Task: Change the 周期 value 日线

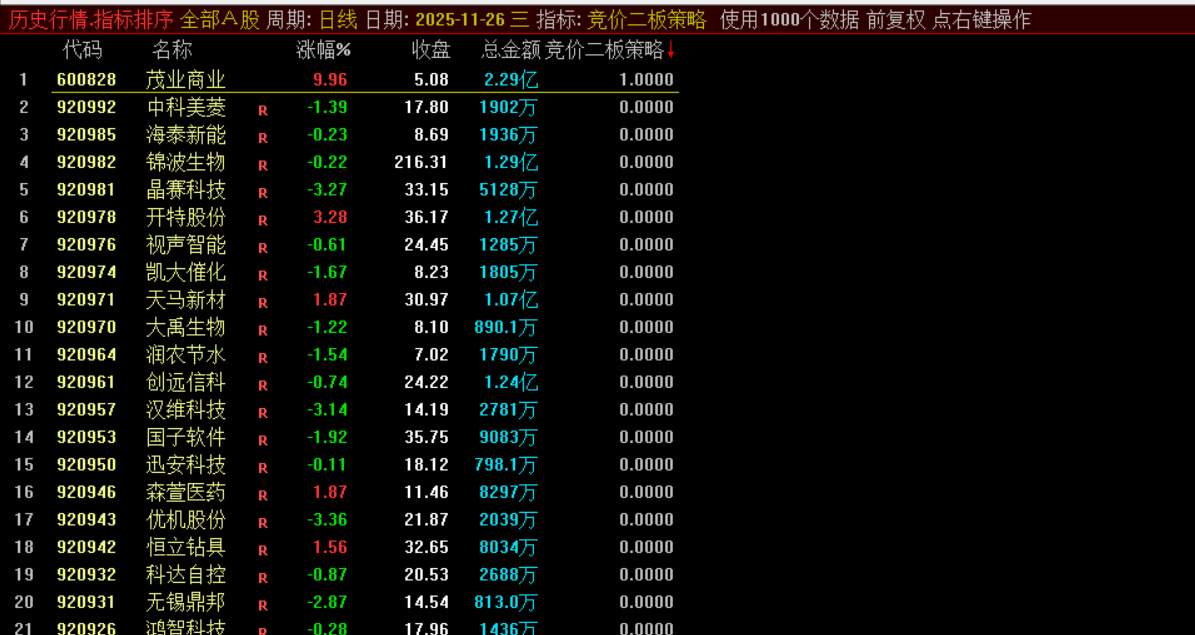Action: (338, 20)
